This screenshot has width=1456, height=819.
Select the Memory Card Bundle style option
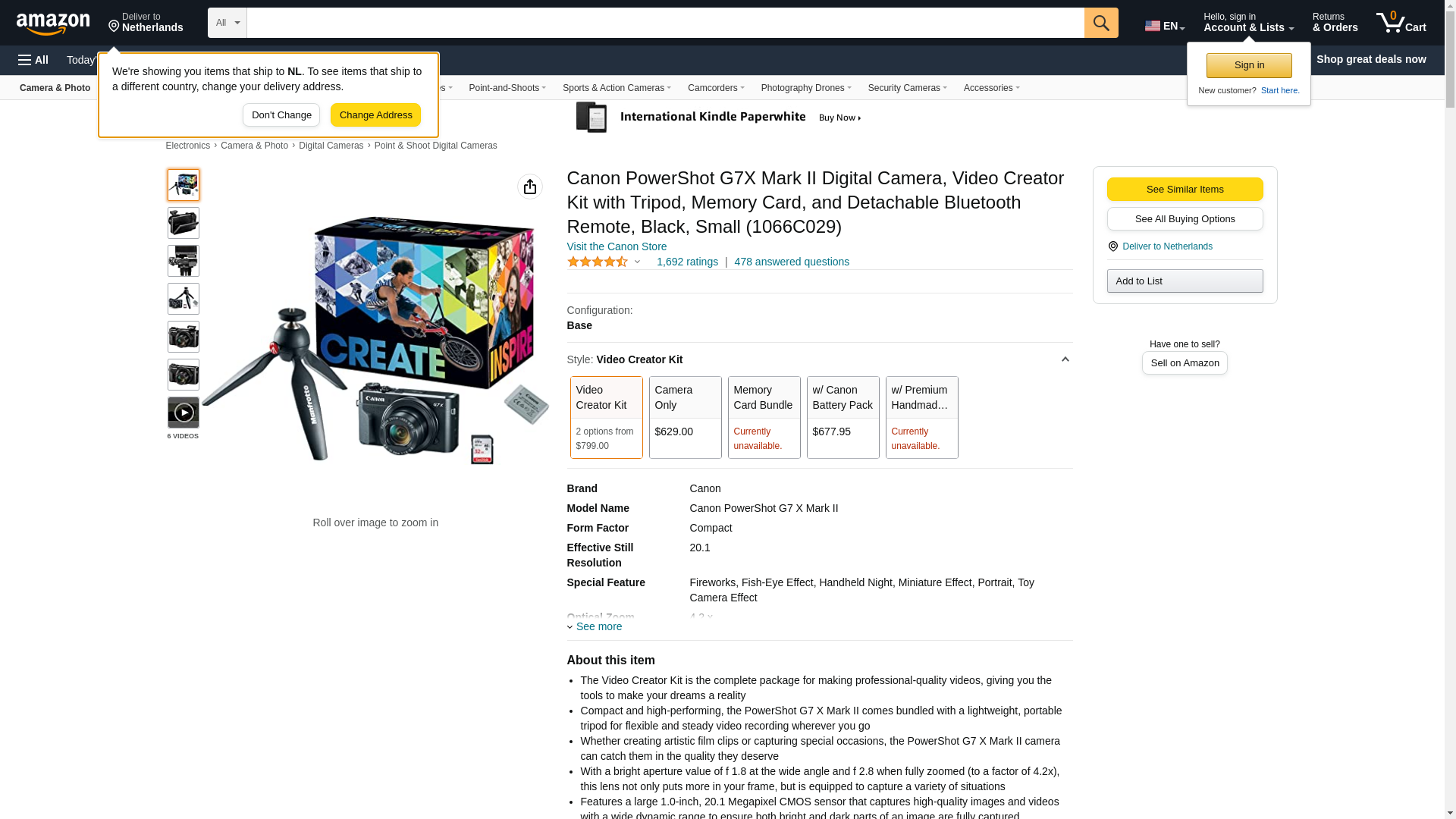click(x=764, y=417)
